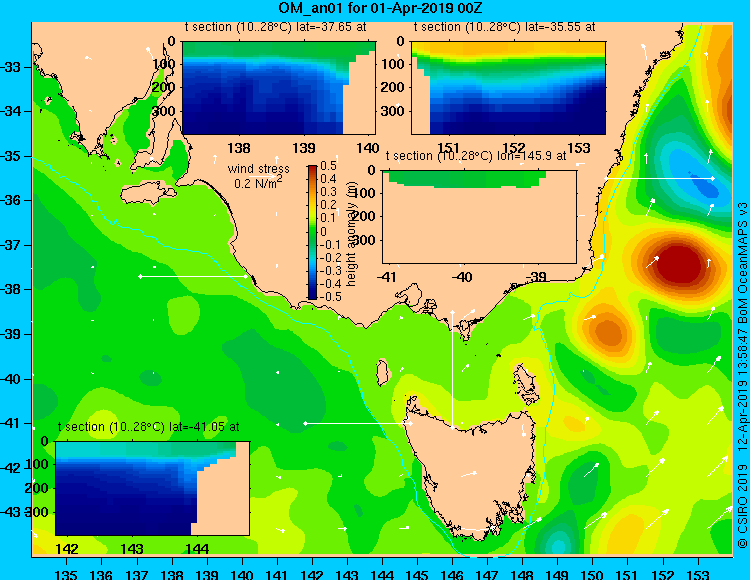This screenshot has height=580, width=750.
Task: Click longitude label 135 on bottom axis
Action: point(66,575)
